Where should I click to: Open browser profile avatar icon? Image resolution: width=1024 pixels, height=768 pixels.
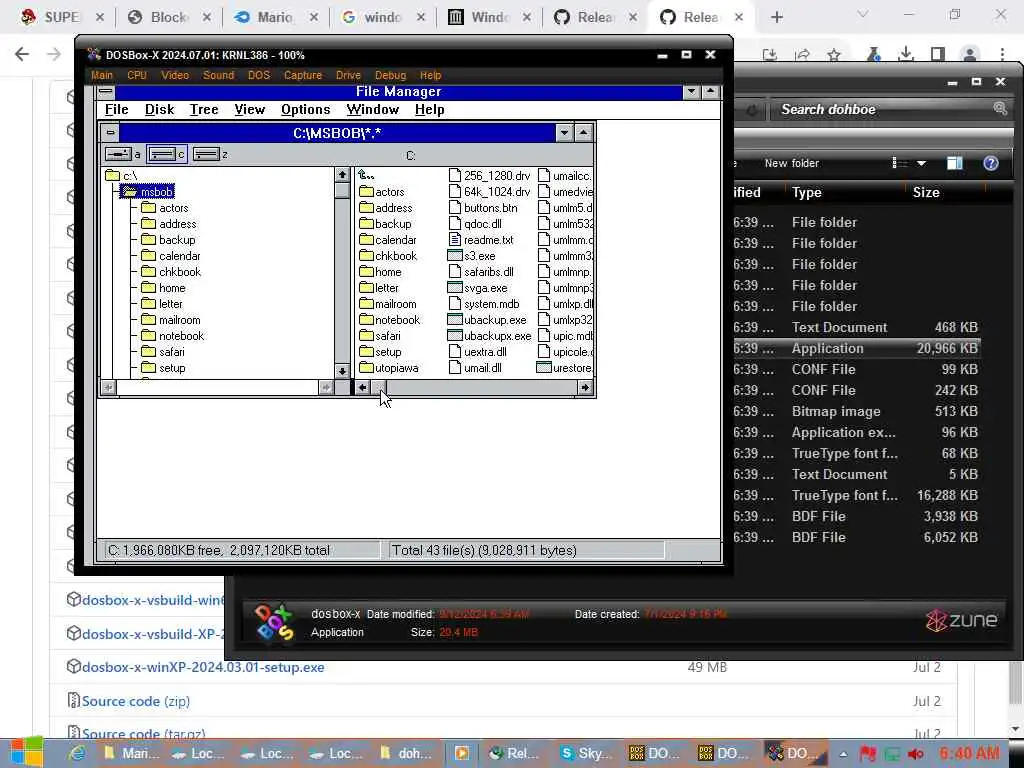point(970,54)
